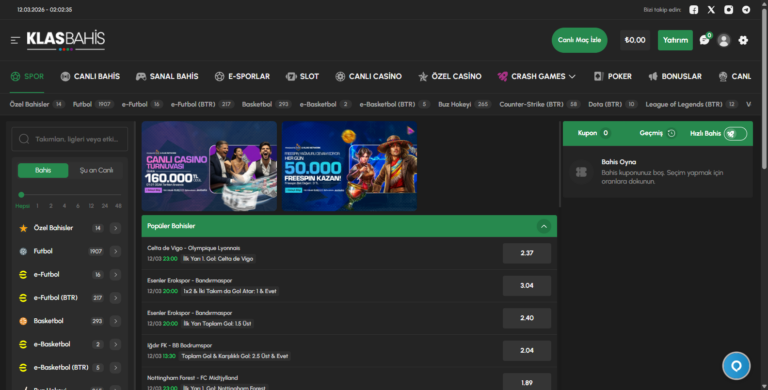The width and height of the screenshot is (768, 390).
Task: Select League of Legends (BTR) in strip
Action: (692, 104)
